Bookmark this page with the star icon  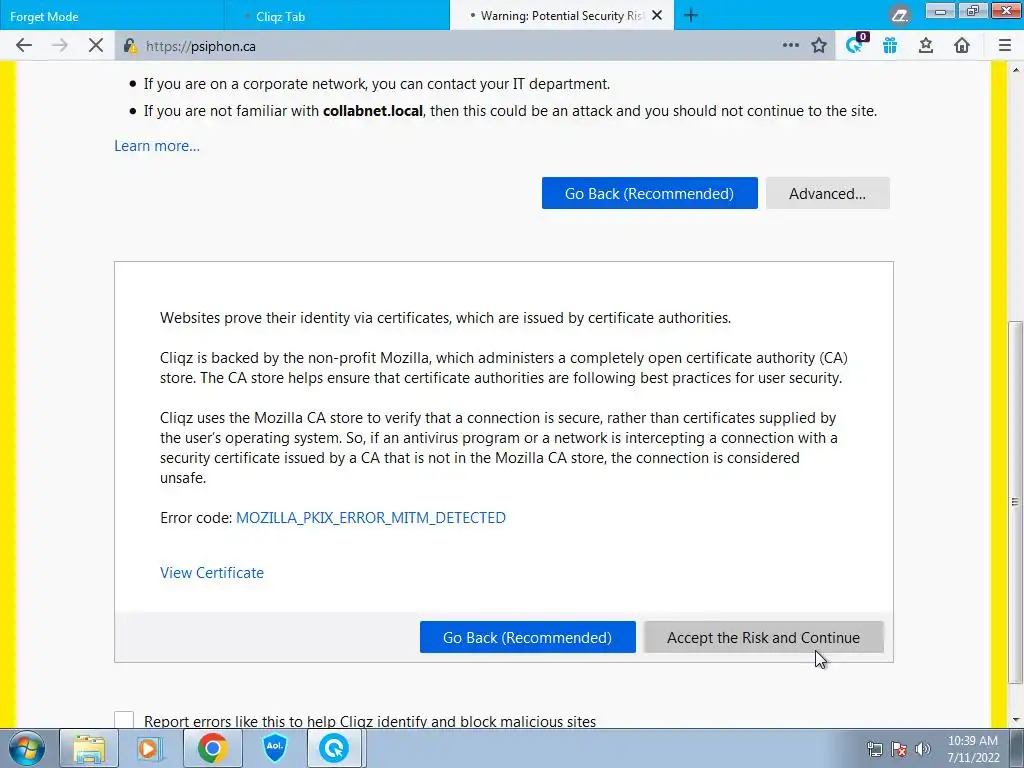[819, 45]
